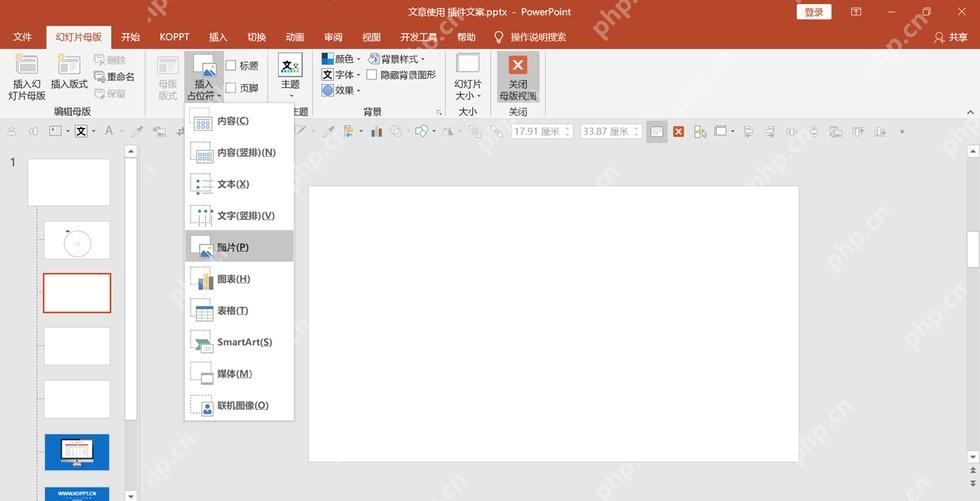Select Content vertical (N) placeholder option
Screen dimensions: 980x501
tap(239, 152)
